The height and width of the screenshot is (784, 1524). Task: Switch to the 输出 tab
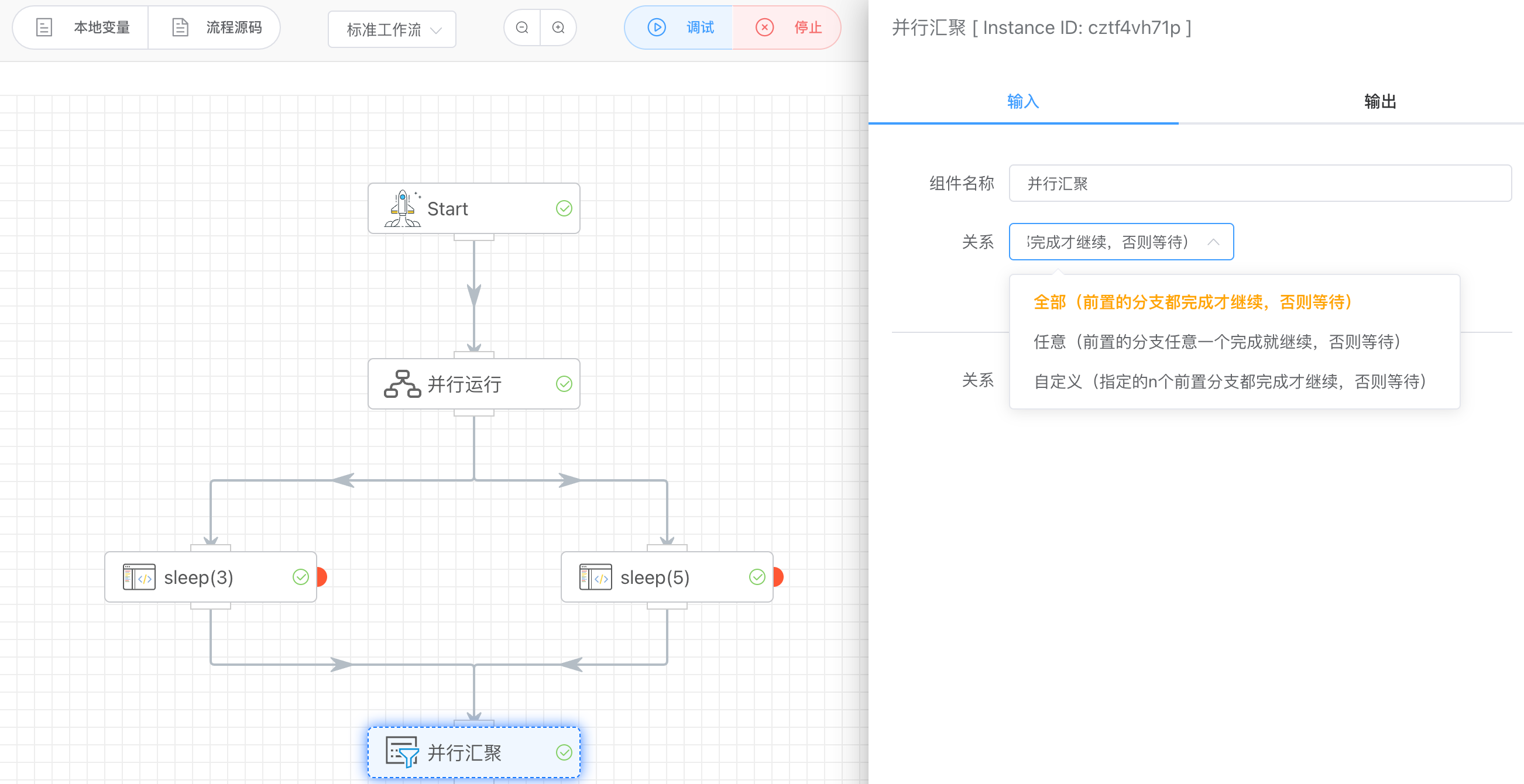1379,102
